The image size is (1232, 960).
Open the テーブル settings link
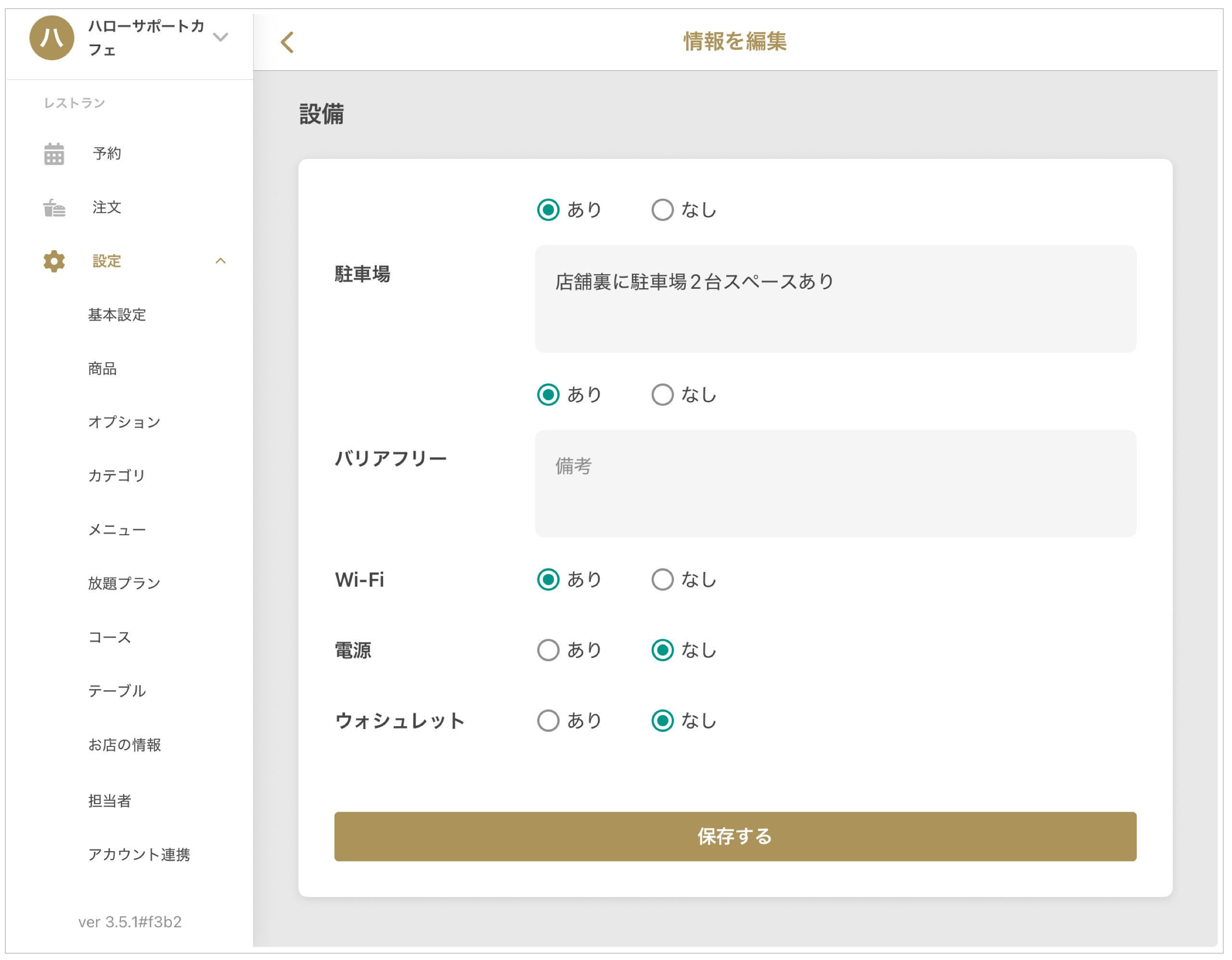(x=117, y=691)
